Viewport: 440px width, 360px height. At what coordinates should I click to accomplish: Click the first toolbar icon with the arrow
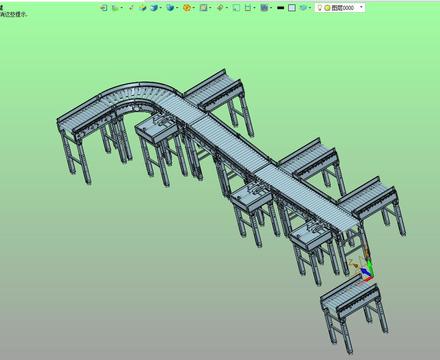(x=104, y=8)
